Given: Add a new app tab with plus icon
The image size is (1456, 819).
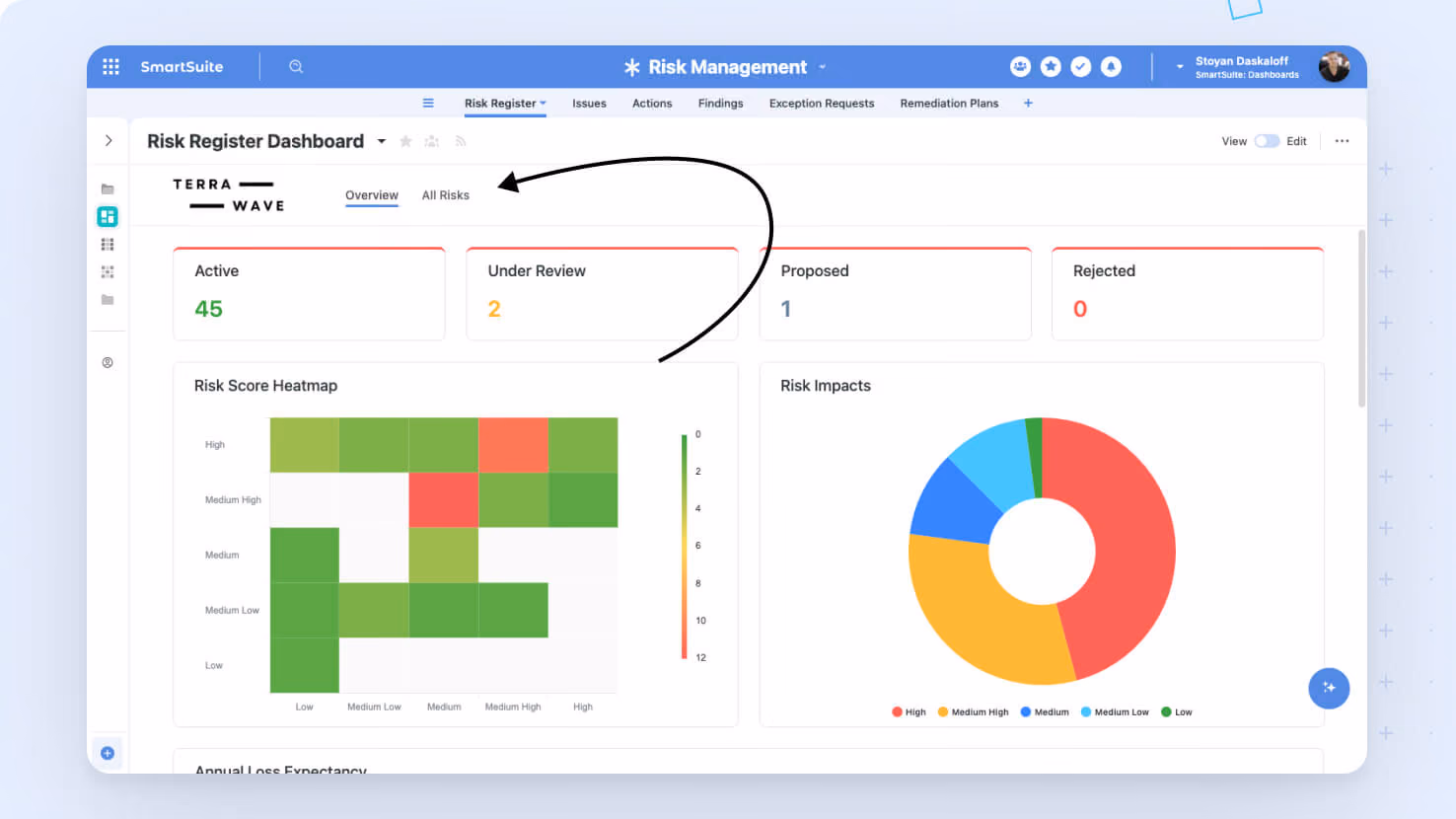Looking at the screenshot, I should (x=1028, y=103).
